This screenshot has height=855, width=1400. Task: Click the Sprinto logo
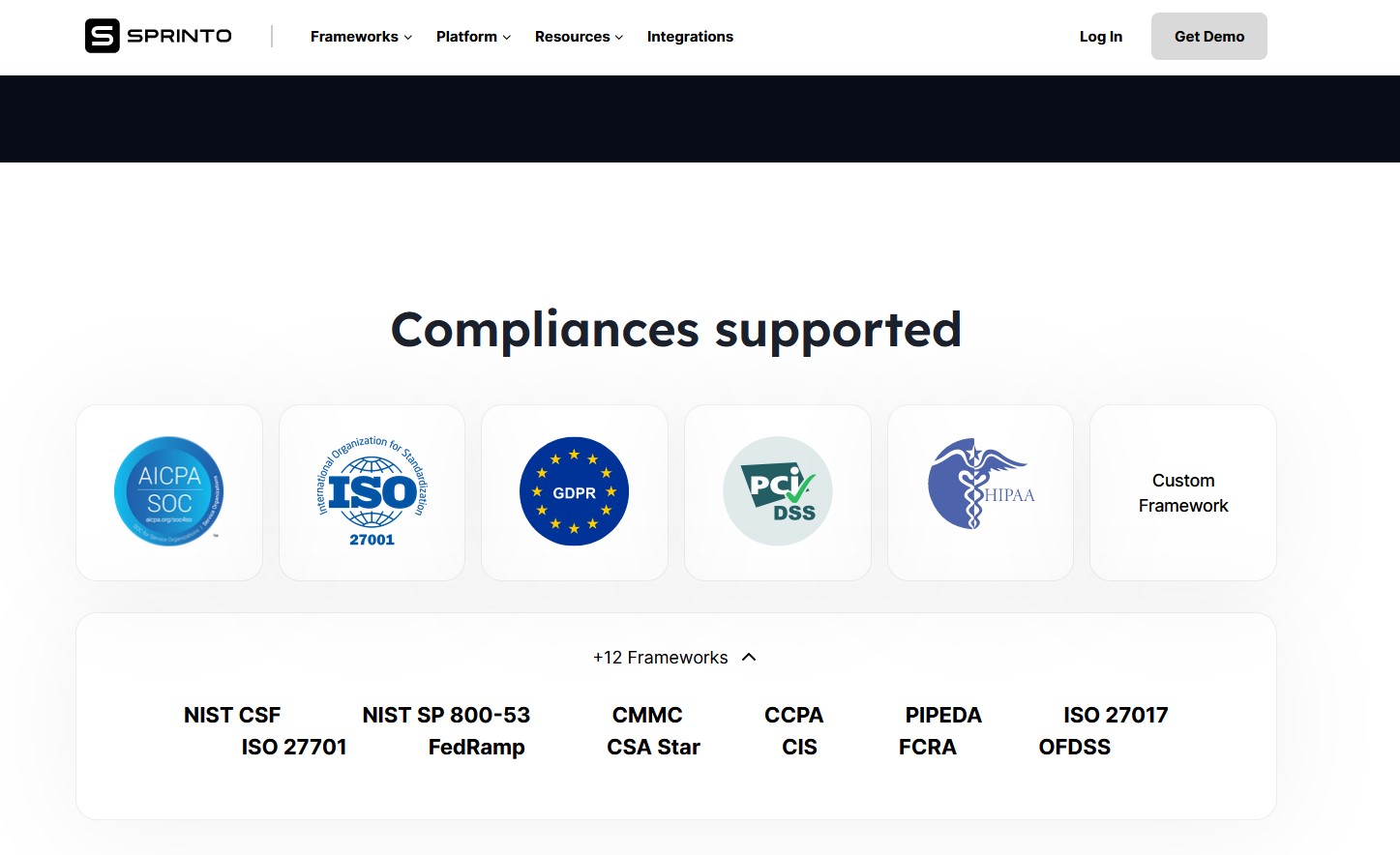pos(159,36)
